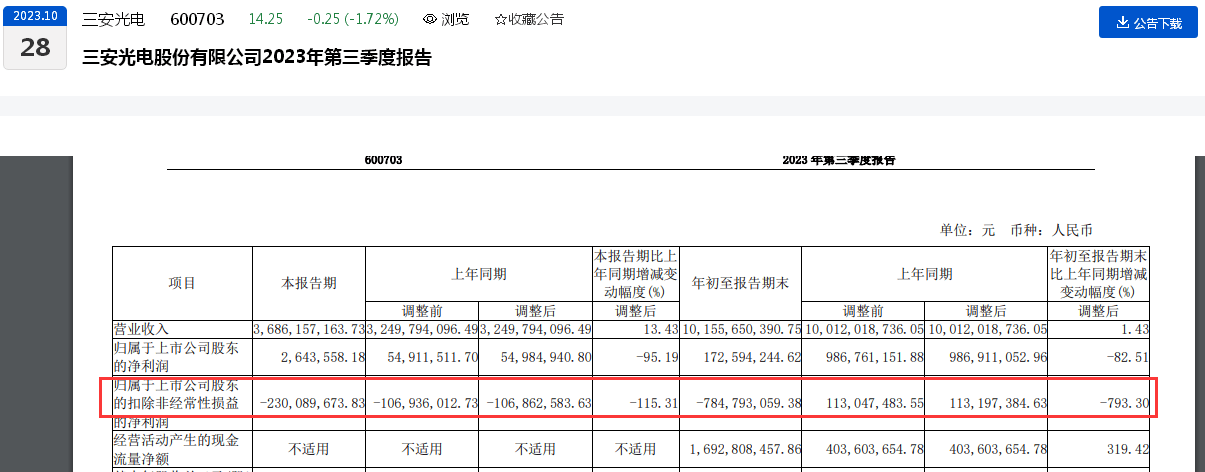Open the 三安光电 stock name link

click(113, 19)
